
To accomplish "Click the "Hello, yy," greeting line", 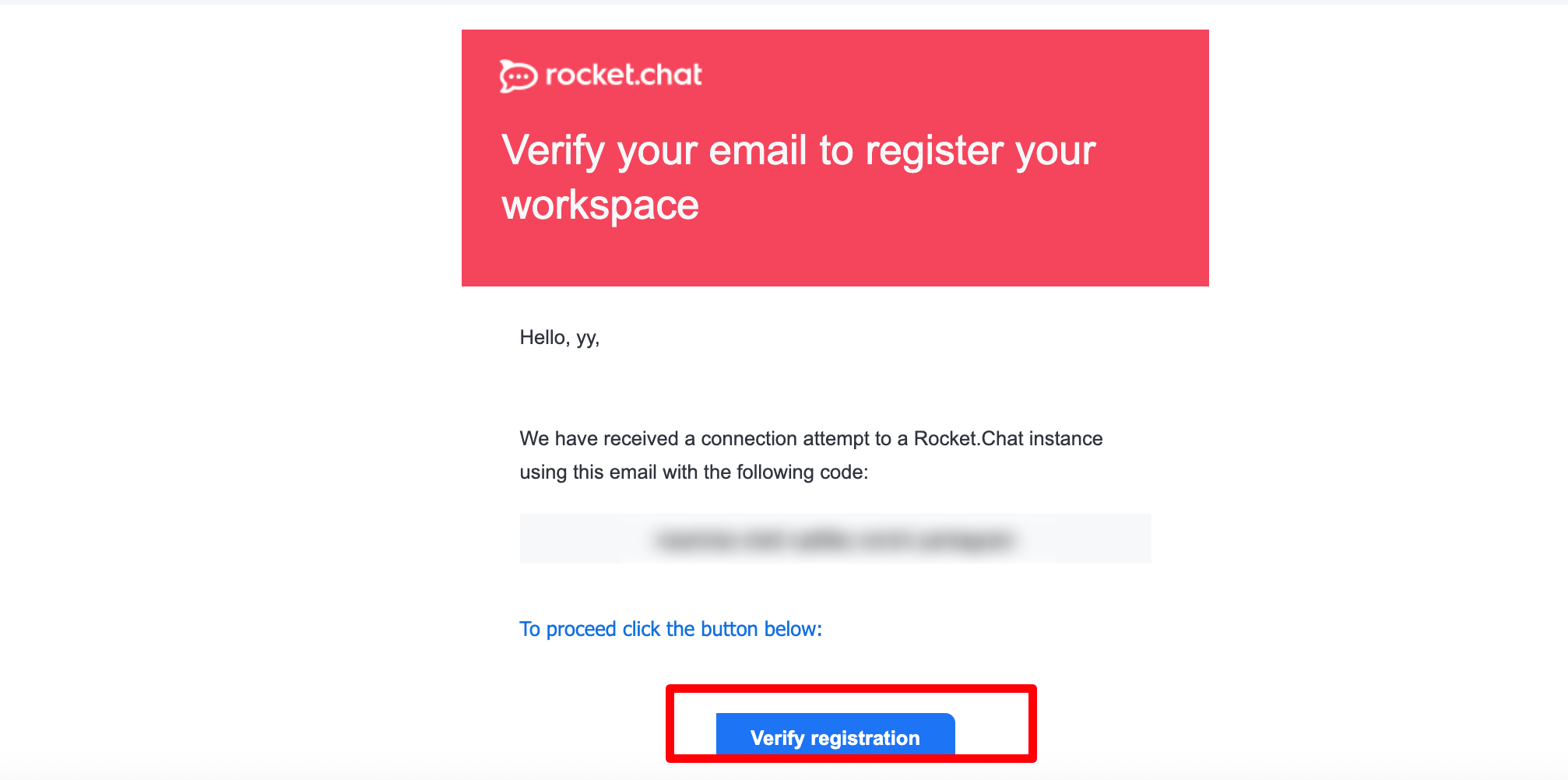I will point(559,338).
